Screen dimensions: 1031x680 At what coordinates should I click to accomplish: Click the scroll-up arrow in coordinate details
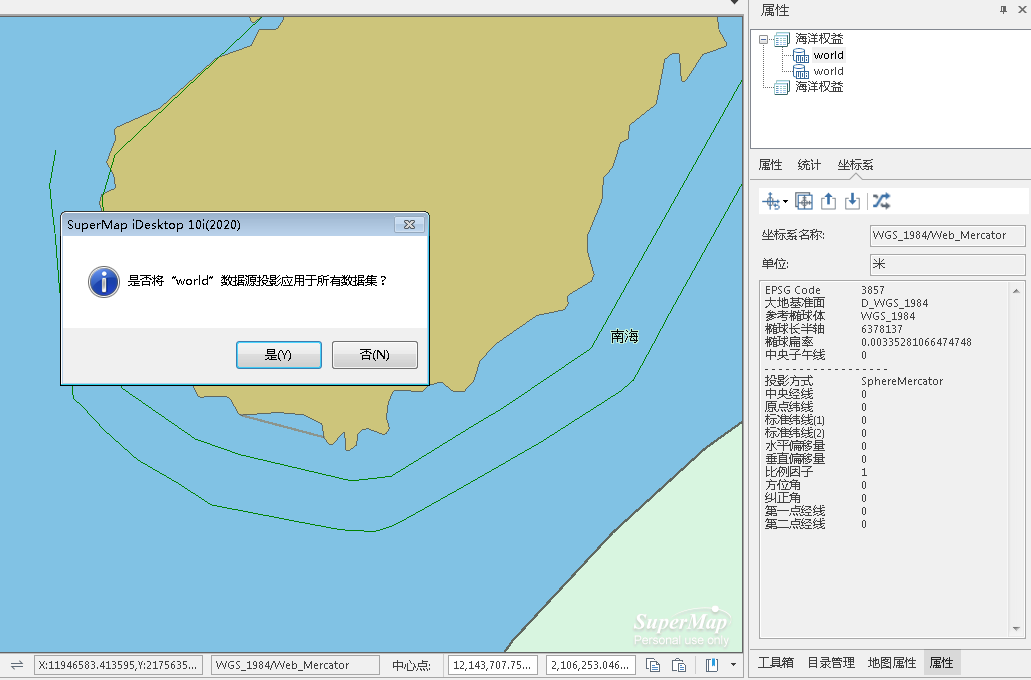click(x=1016, y=291)
